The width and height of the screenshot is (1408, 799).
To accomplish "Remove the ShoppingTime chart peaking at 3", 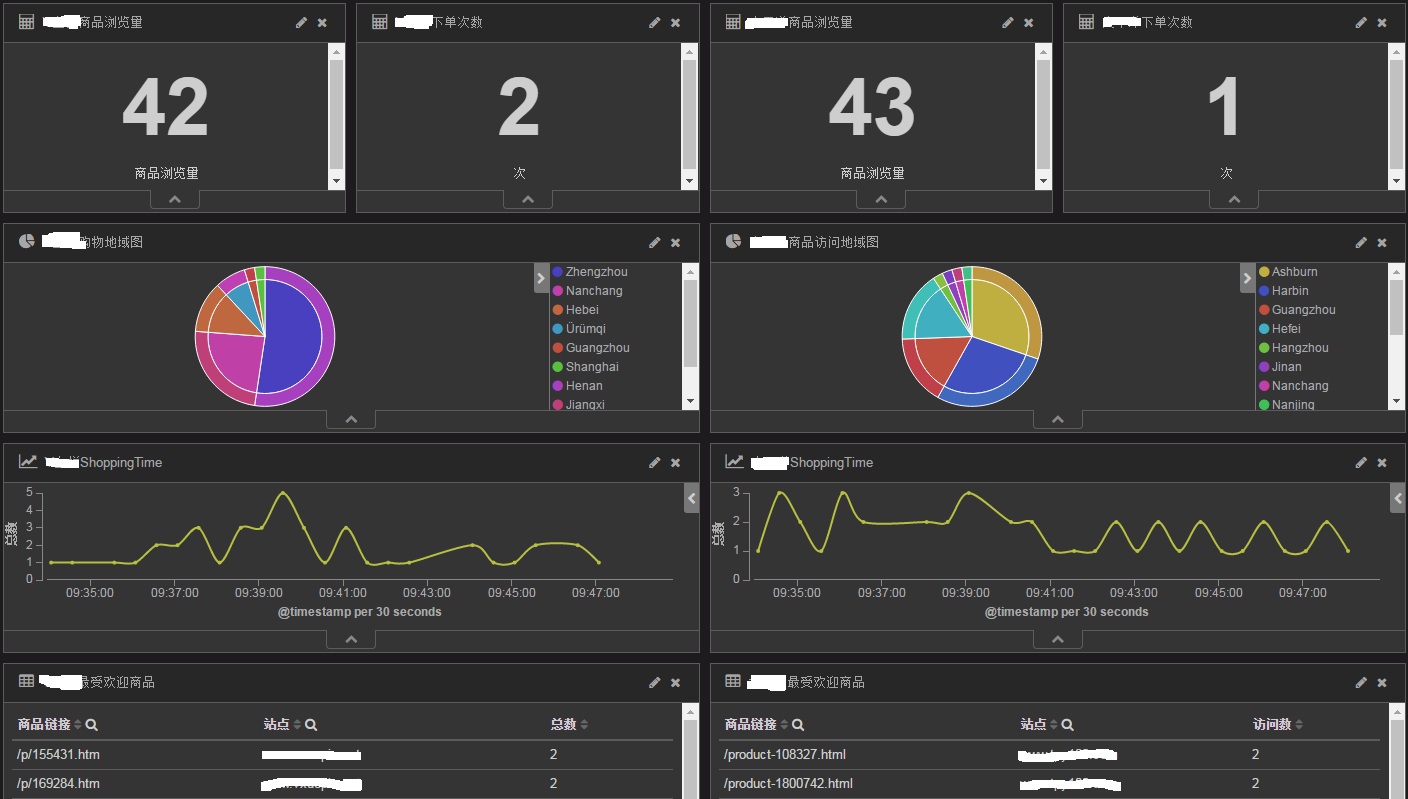I will coord(1382,462).
